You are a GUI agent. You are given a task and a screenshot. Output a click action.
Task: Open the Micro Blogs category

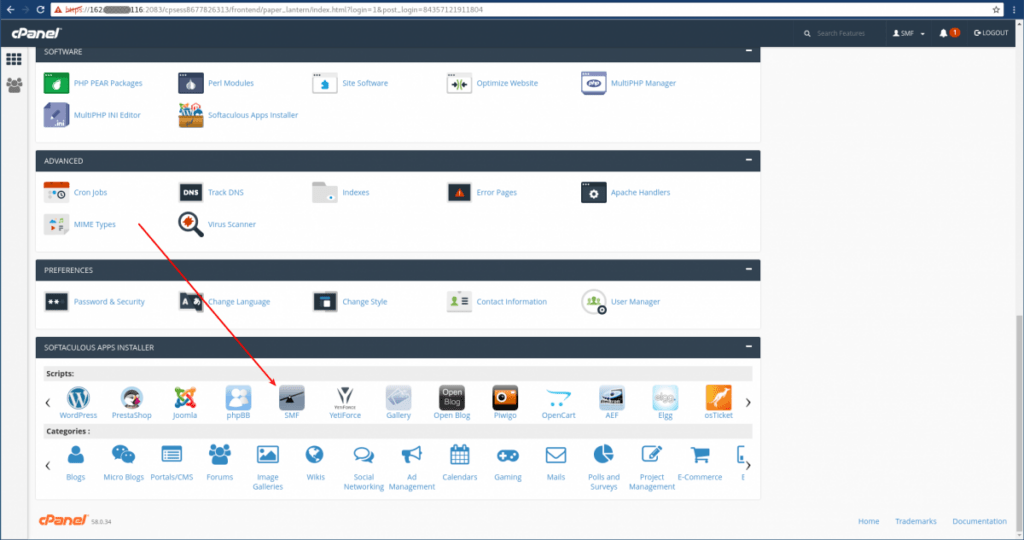coord(123,462)
